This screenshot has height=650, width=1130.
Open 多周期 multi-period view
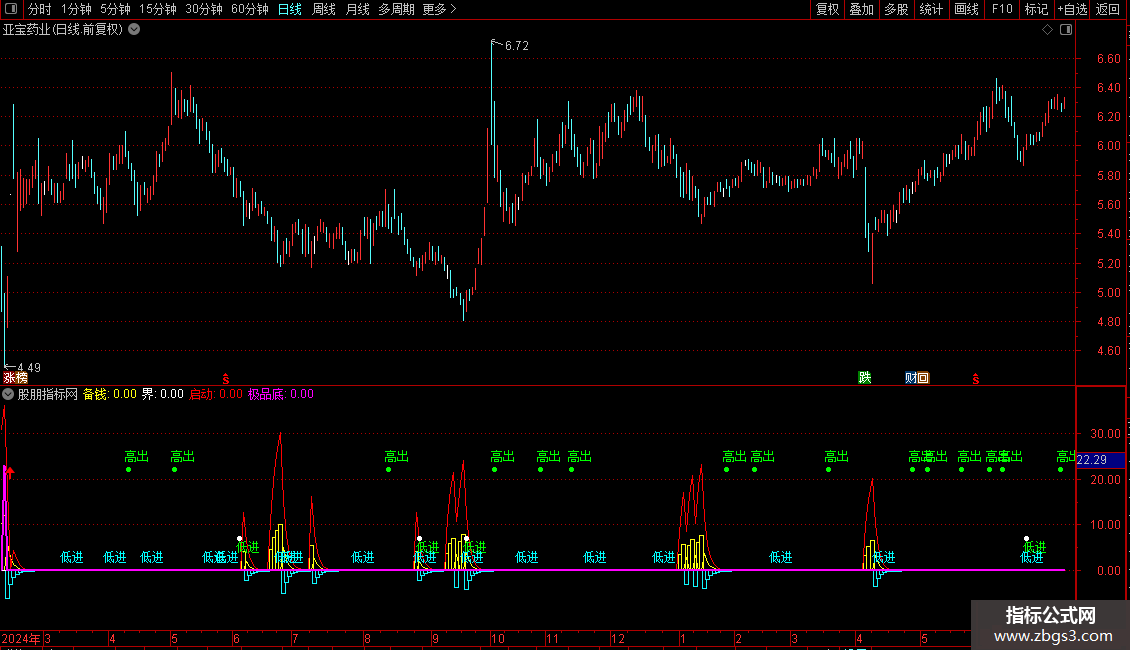point(396,9)
